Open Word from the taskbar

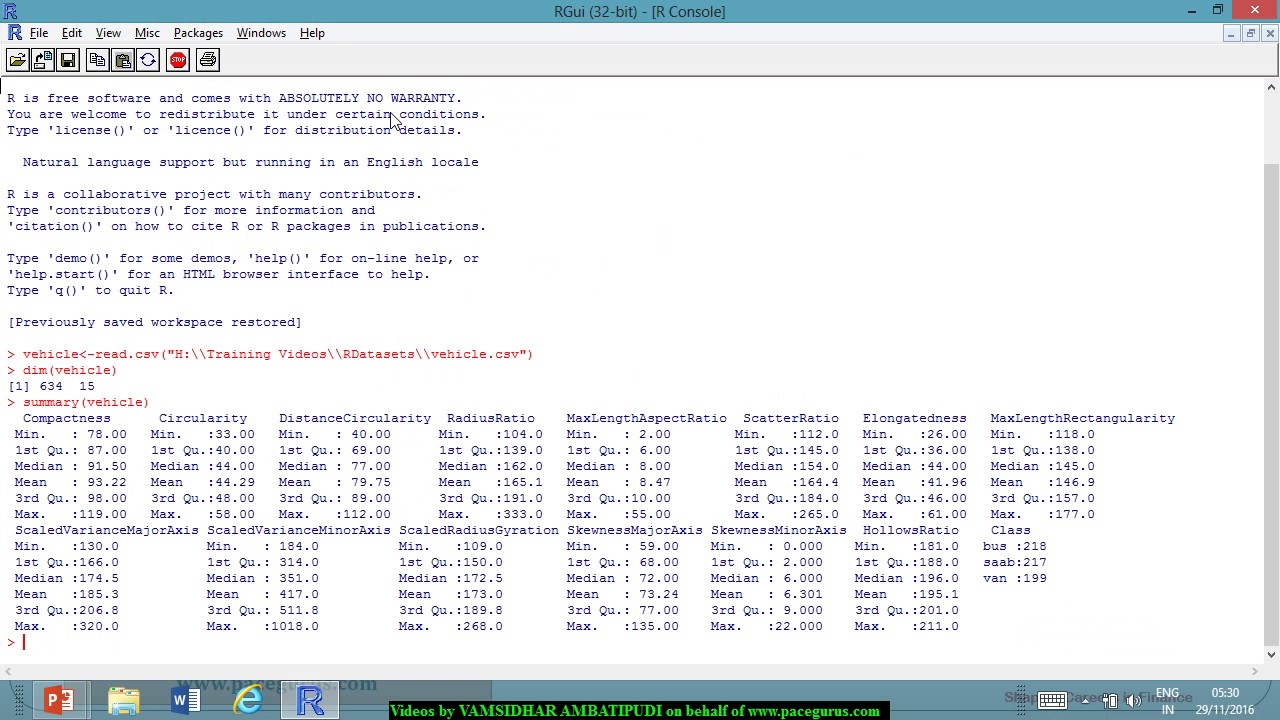(186, 700)
